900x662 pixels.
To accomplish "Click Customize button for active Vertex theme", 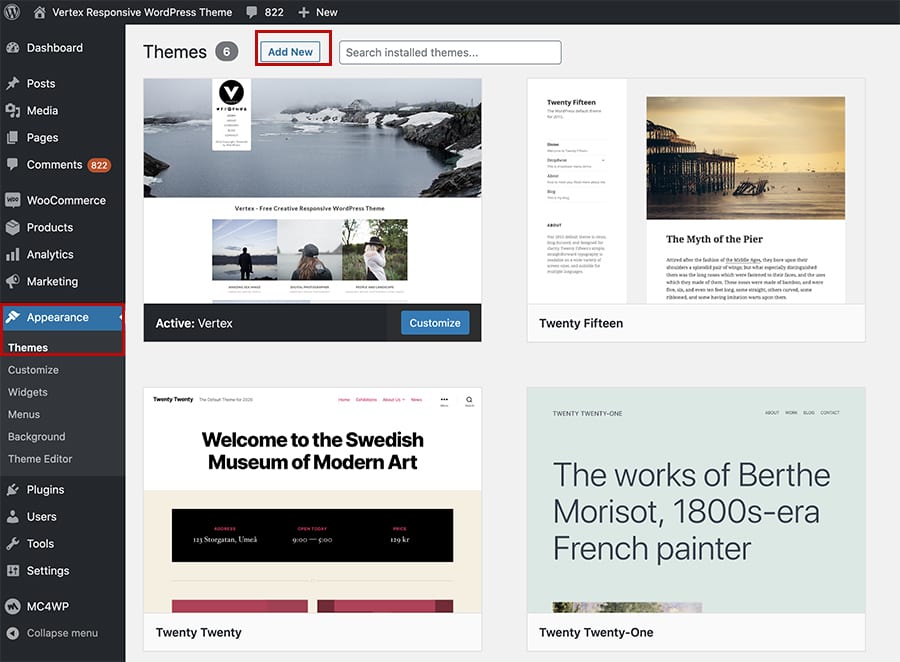I will coord(435,323).
